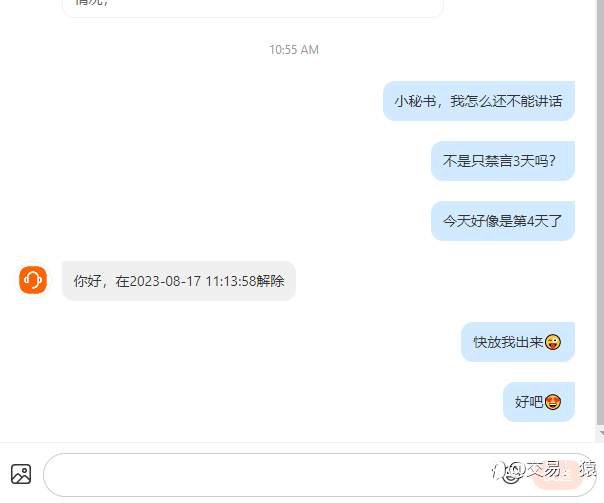This screenshot has height=503, width=604.
Task: Click the scrollbar down arrow
Action: pos(601,434)
